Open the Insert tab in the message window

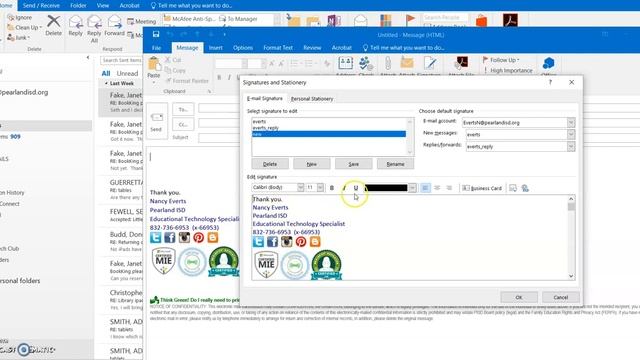[x=216, y=48]
